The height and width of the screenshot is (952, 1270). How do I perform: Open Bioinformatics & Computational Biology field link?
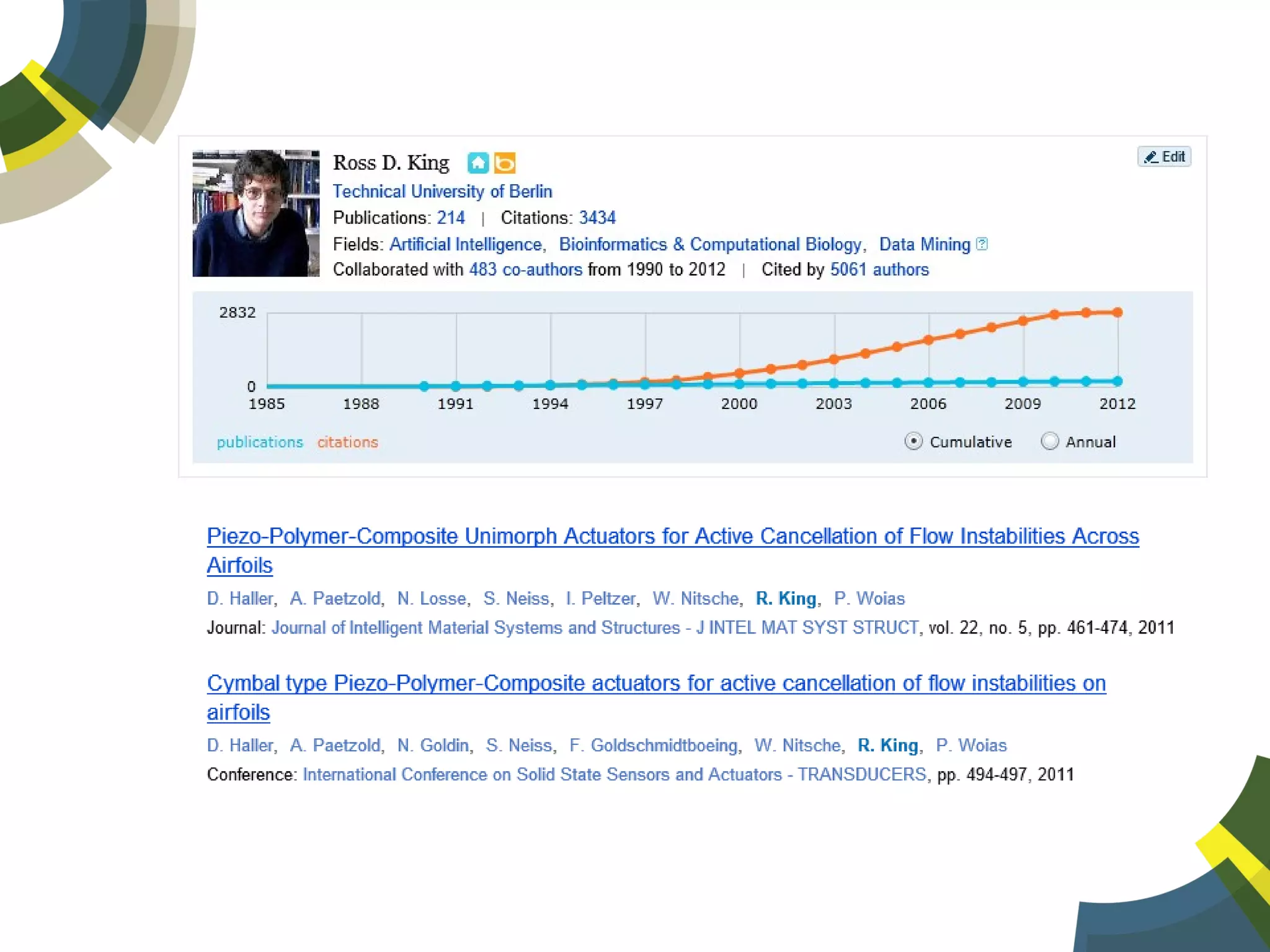pyautogui.click(x=710, y=245)
